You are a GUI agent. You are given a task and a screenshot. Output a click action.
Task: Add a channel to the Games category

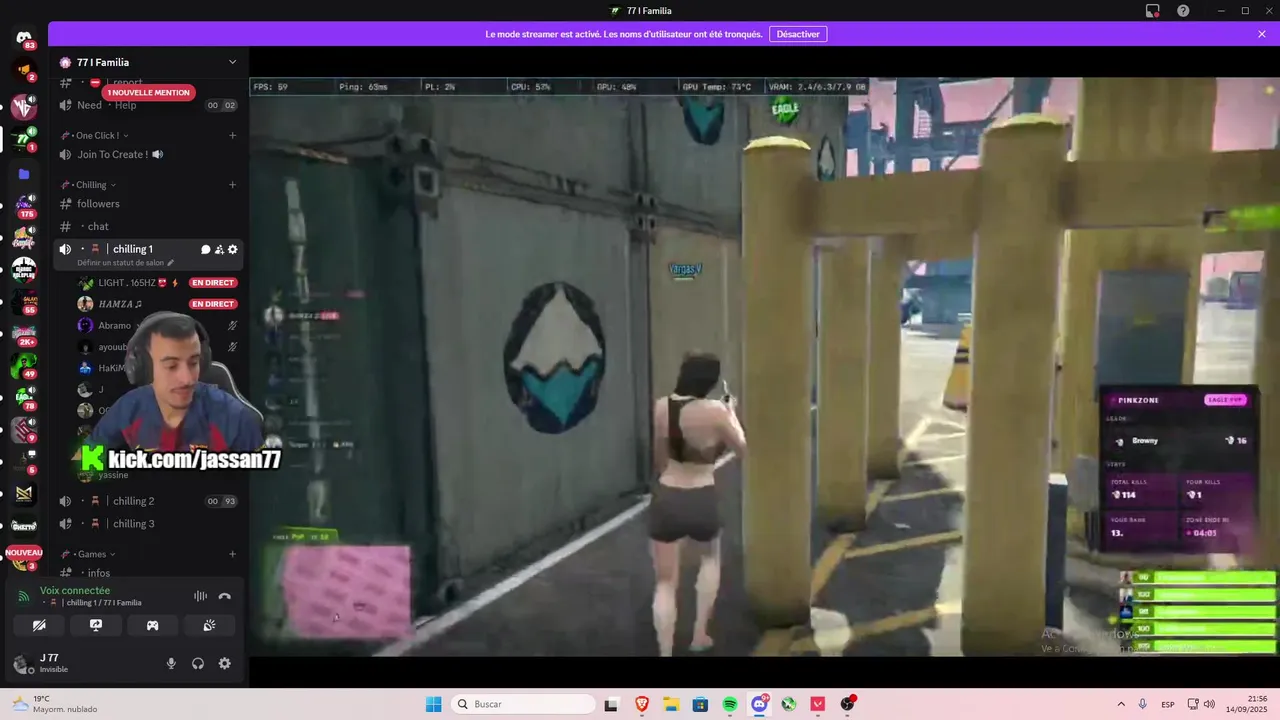[x=233, y=554]
